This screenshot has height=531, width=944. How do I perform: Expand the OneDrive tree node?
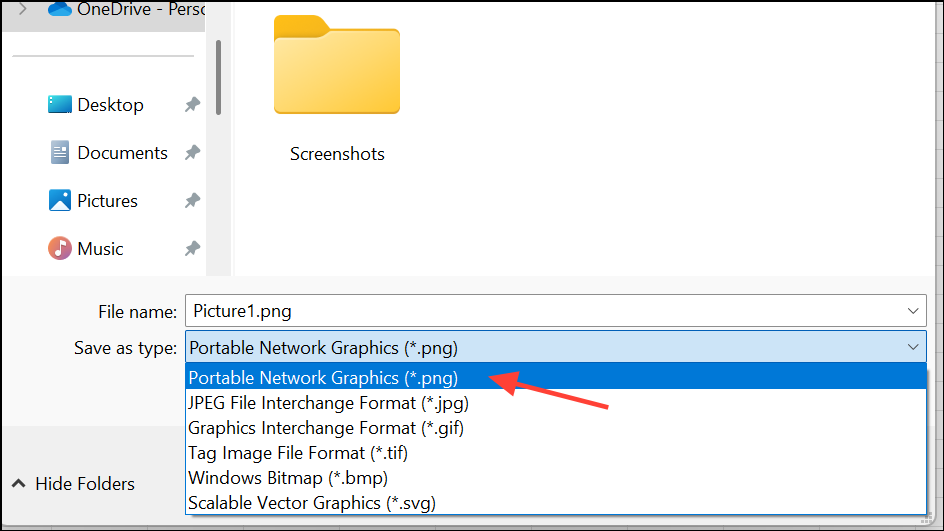22,9
